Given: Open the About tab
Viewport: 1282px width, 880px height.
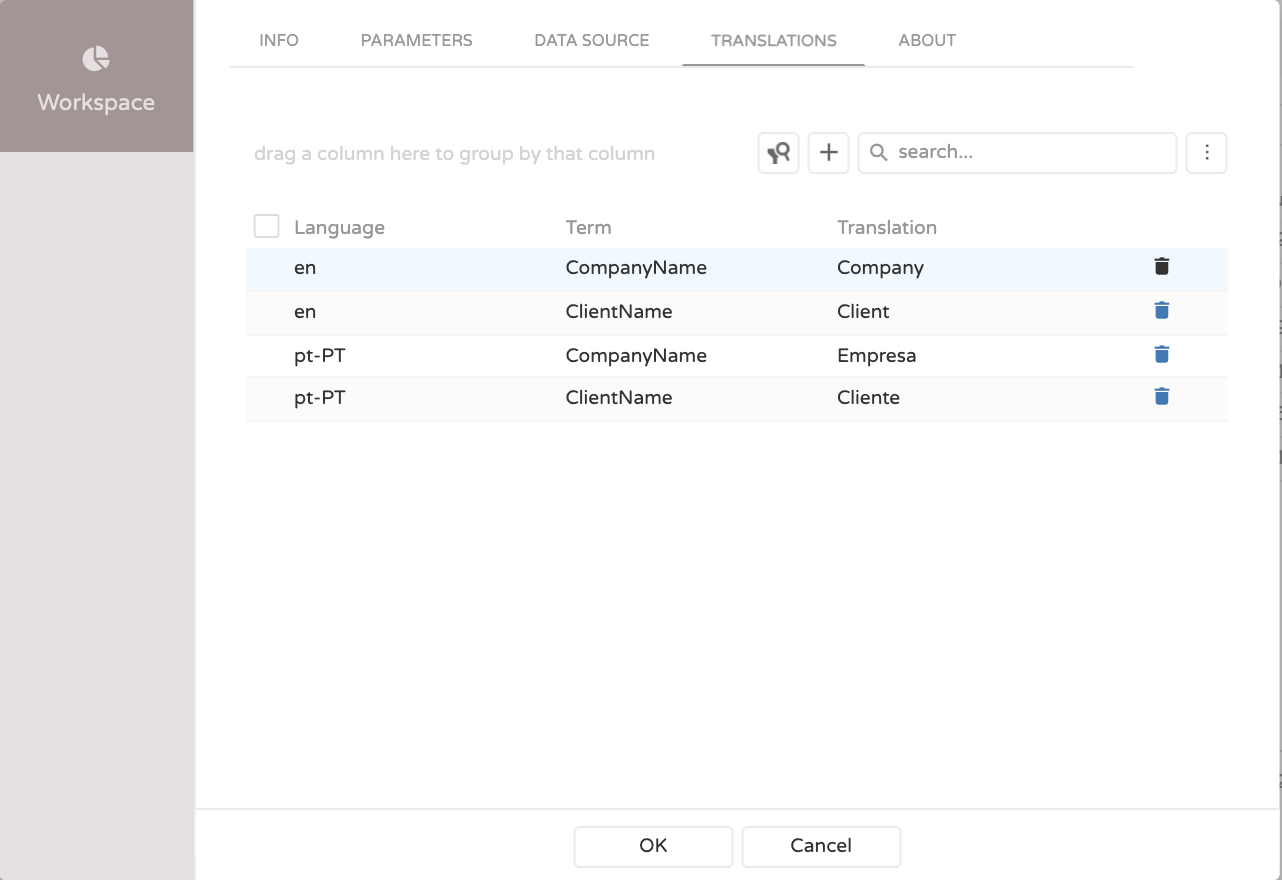Looking at the screenshot, I should coord(927,41).
